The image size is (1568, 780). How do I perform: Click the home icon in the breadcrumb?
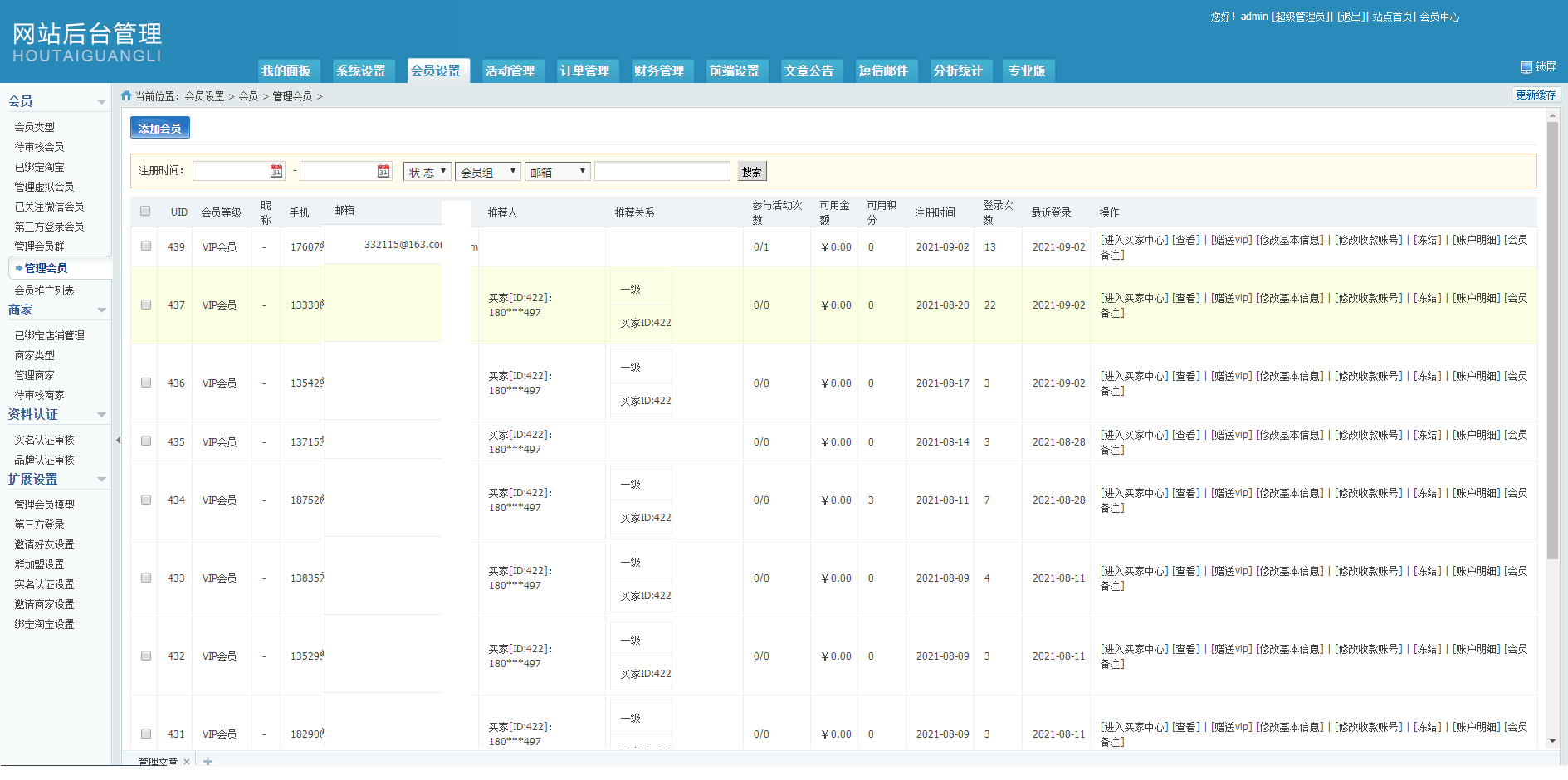tap(126, 96)
